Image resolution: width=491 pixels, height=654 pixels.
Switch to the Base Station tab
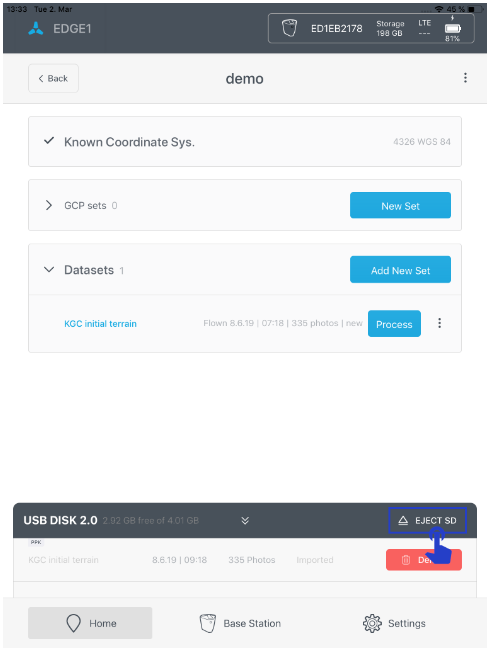click(x=240, y=624)
